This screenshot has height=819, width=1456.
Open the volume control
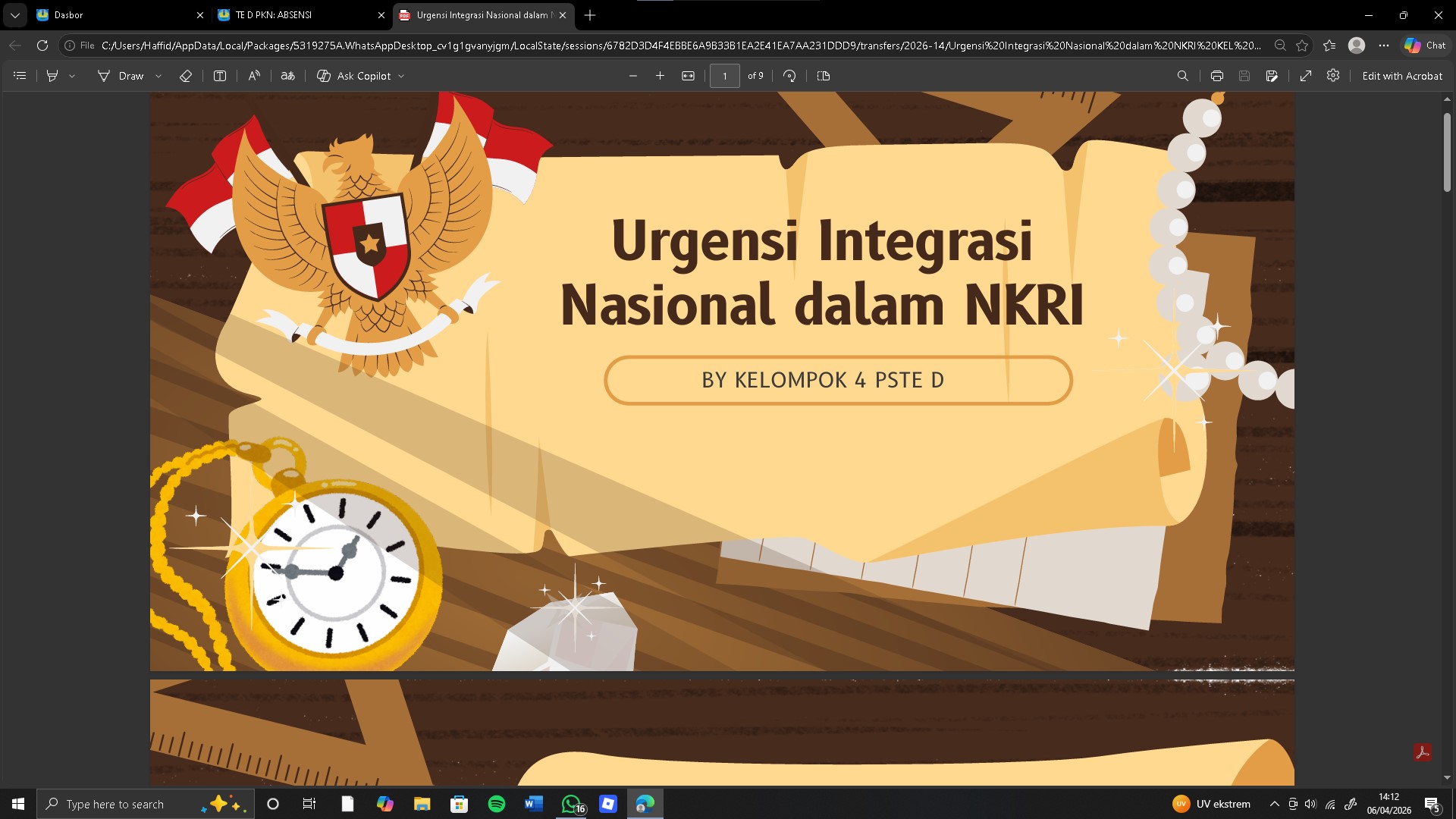tap(1311, 804)
